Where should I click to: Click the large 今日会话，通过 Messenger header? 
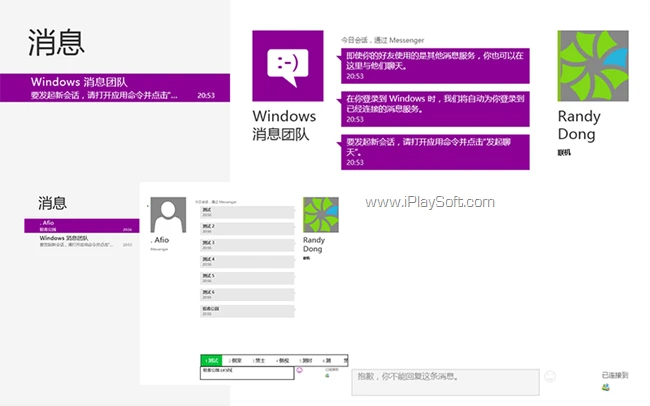[383, 40]
